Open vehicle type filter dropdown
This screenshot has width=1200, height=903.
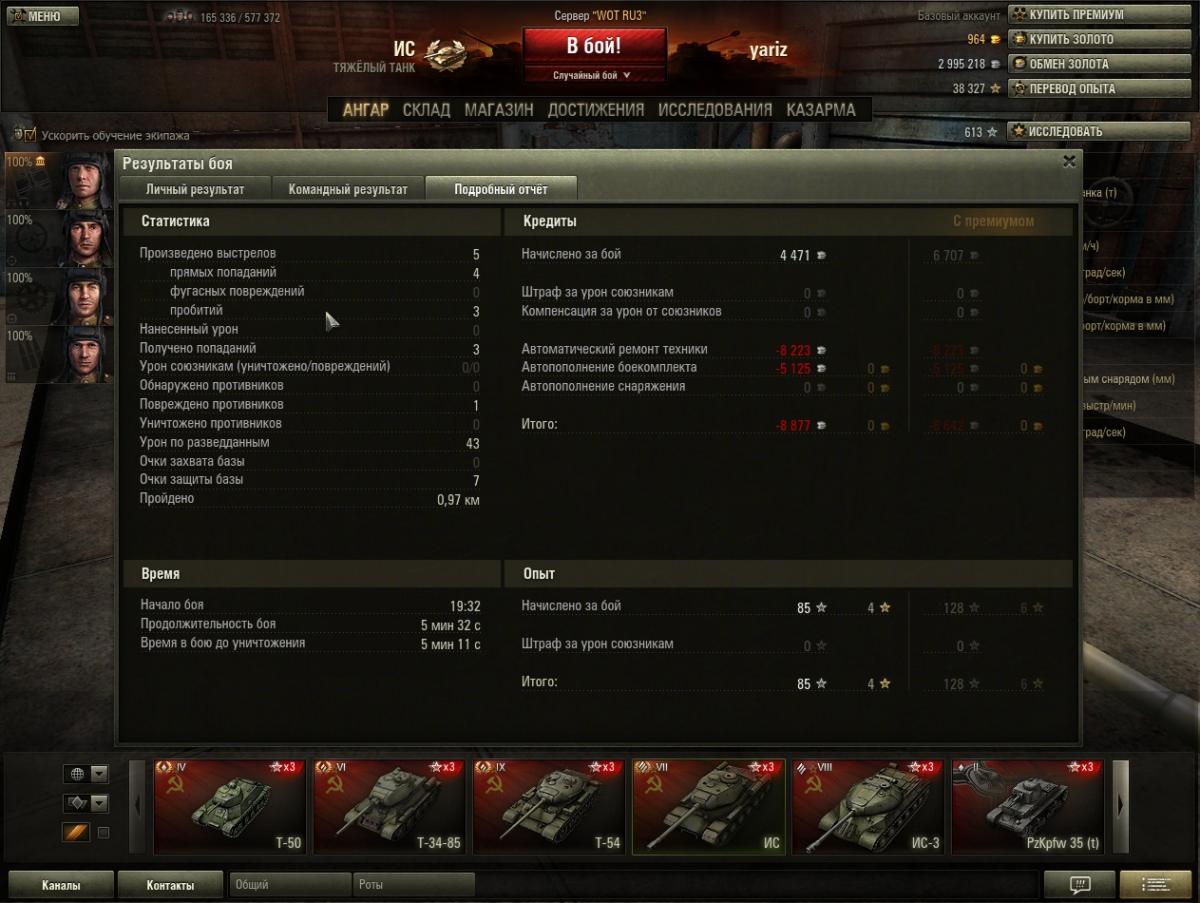click(x=86, y=803)
